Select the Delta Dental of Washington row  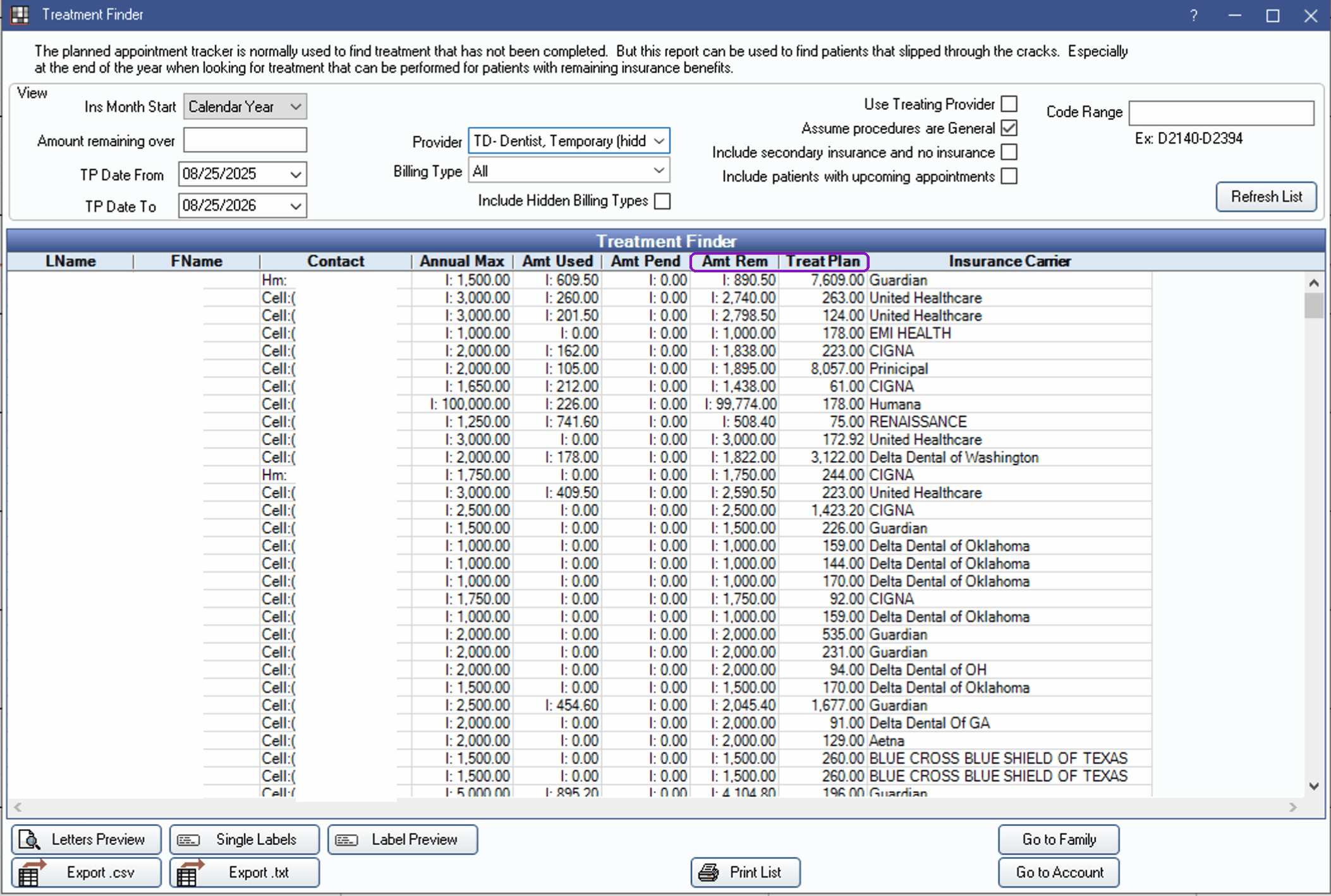click(580, 457)
